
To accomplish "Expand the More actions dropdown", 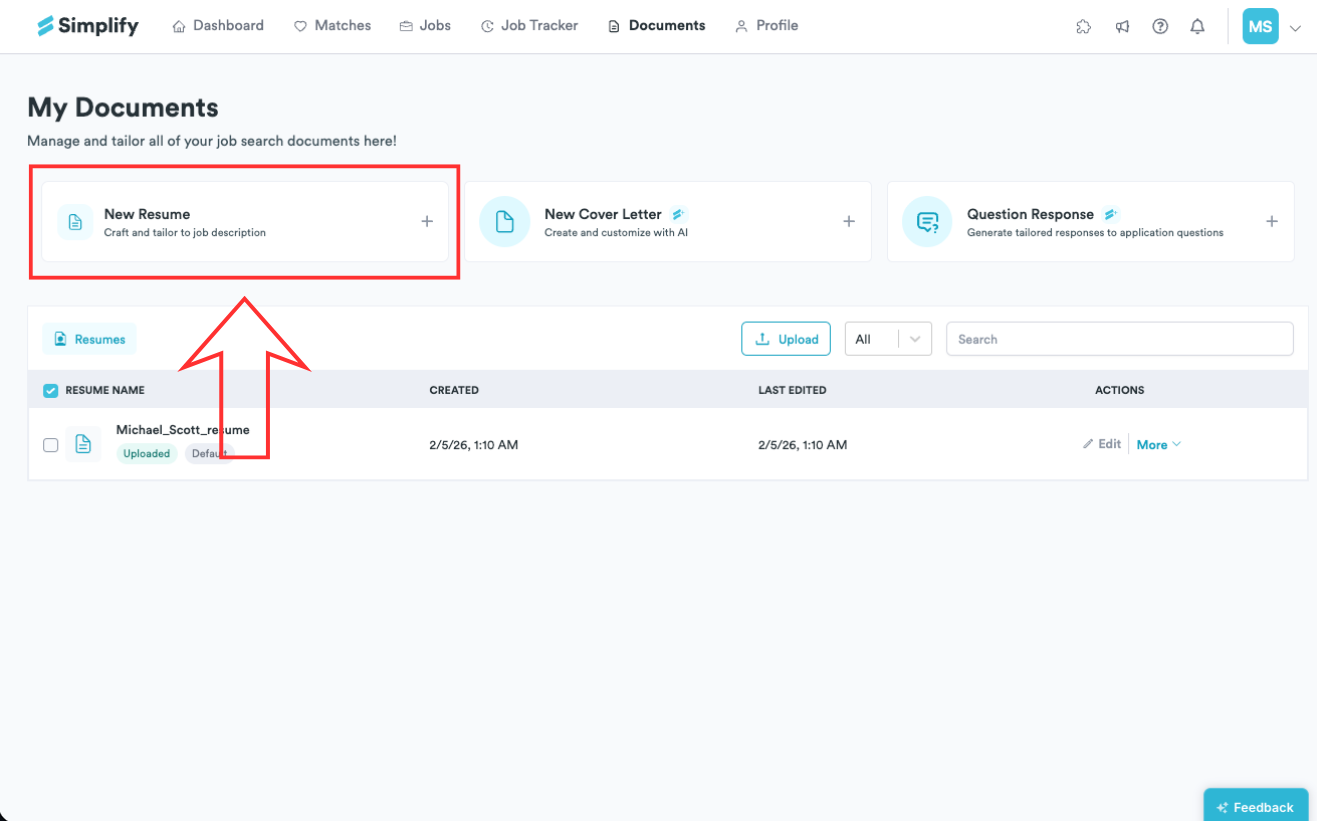I will coord(1159,445).
